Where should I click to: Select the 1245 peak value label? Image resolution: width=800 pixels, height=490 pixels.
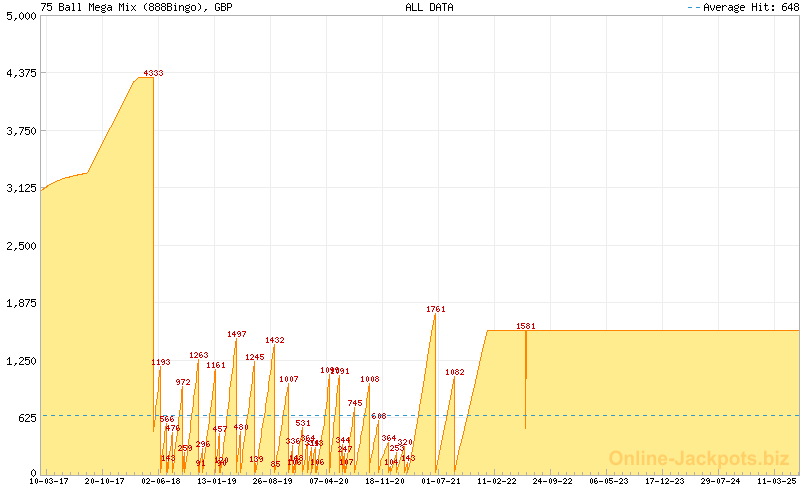pyautogui.click(x=254, y=357)
